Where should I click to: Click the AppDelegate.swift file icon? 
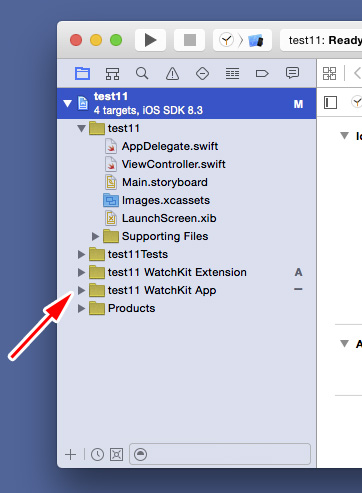111,146
